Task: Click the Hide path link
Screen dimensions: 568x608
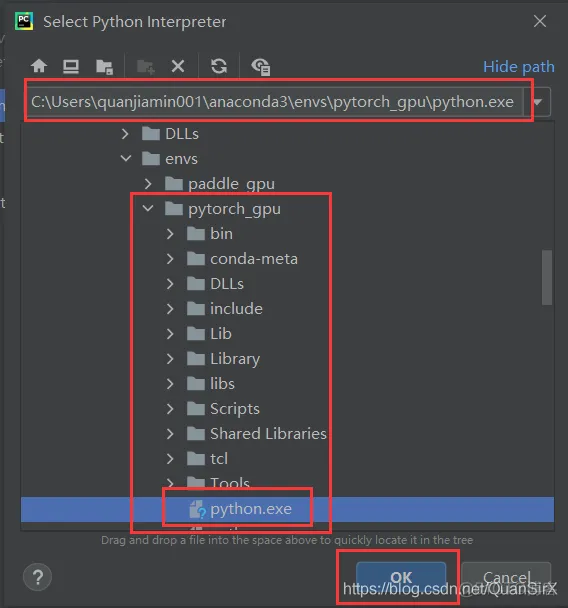Action: coord(518,67)
